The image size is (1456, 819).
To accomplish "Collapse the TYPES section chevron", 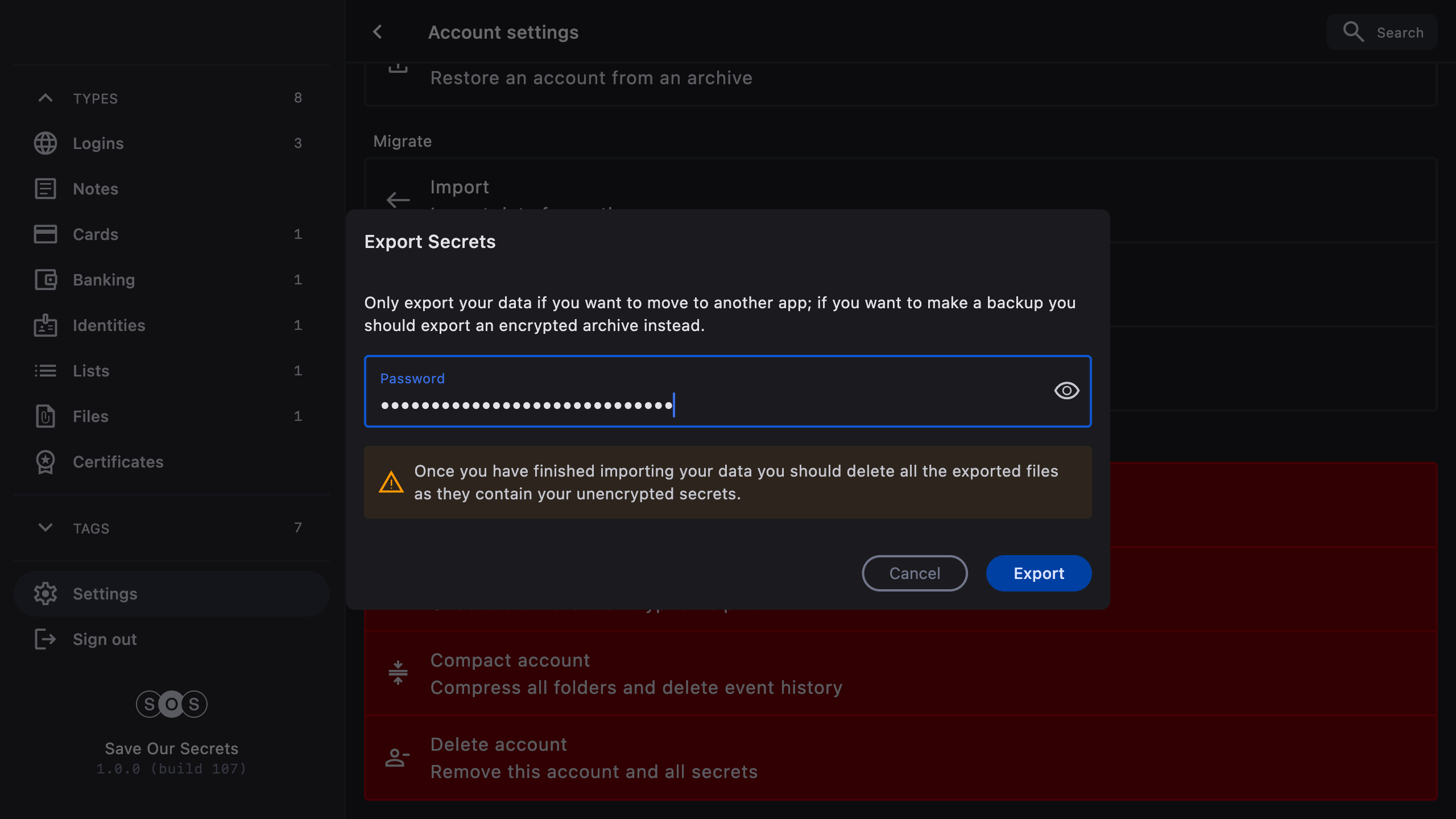I will pos(45,98).
